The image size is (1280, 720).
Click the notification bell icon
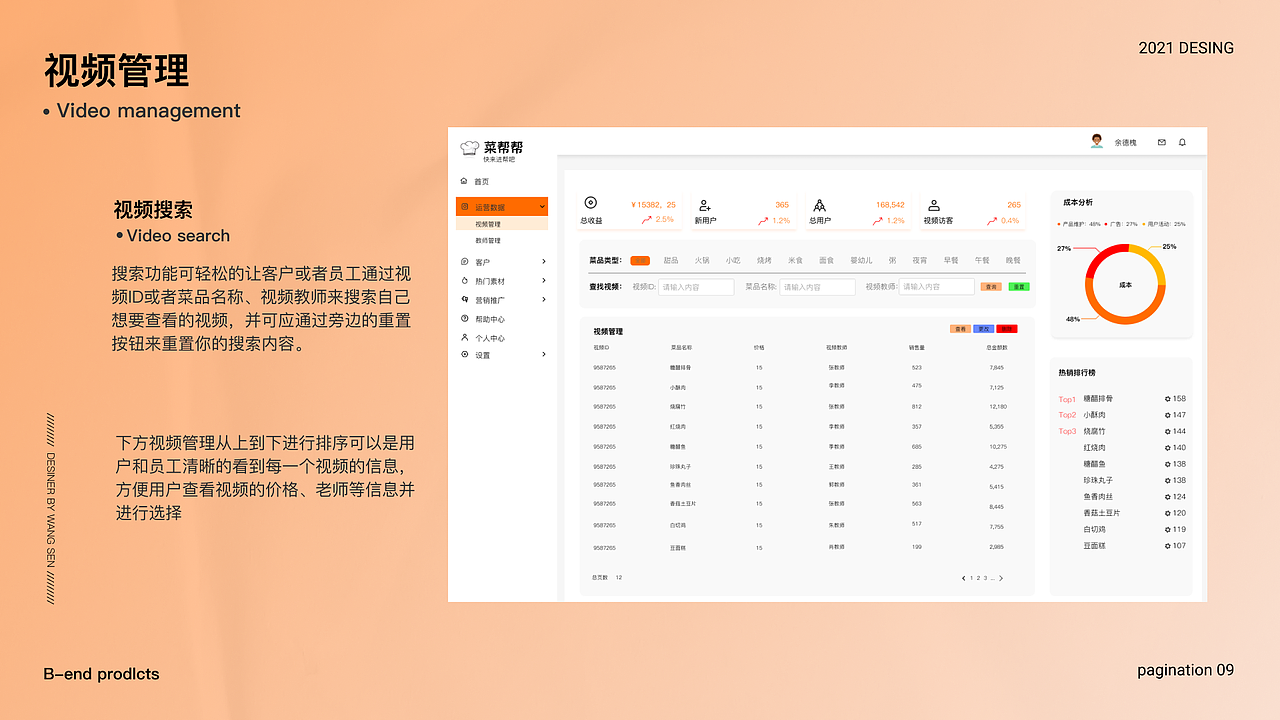pos(1182,142)
